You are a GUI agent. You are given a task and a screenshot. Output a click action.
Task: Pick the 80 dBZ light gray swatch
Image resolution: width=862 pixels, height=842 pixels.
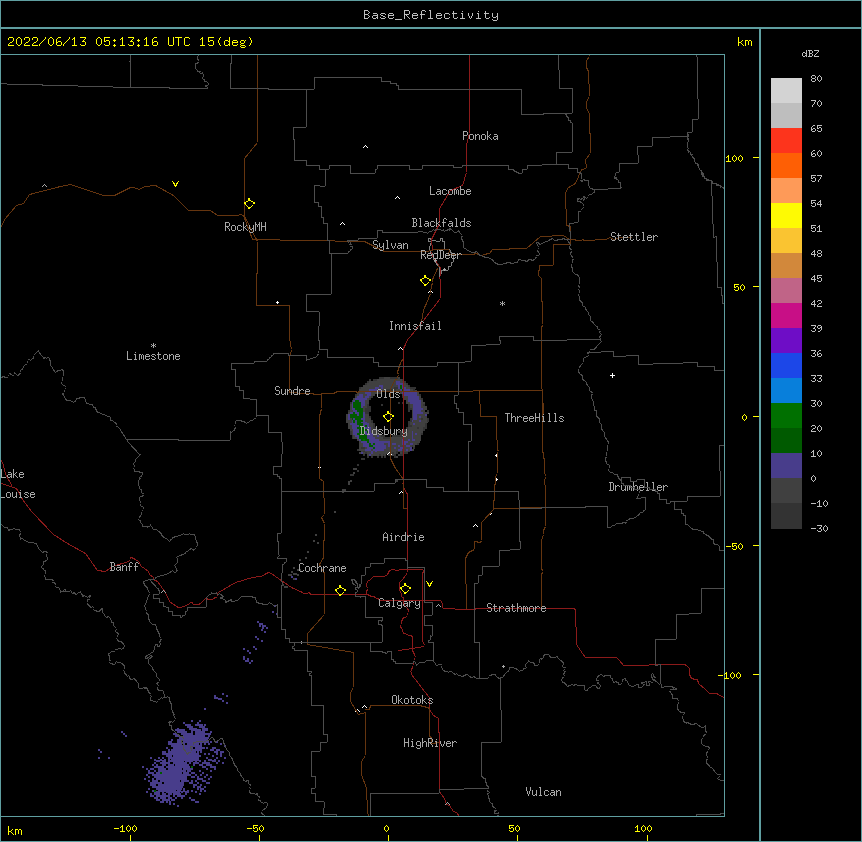(786, 91)
